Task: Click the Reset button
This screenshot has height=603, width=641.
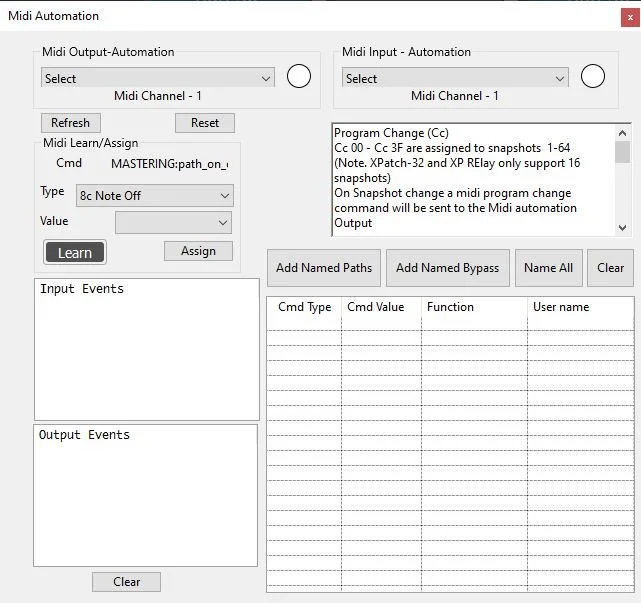Action: [x=205, y=123]
